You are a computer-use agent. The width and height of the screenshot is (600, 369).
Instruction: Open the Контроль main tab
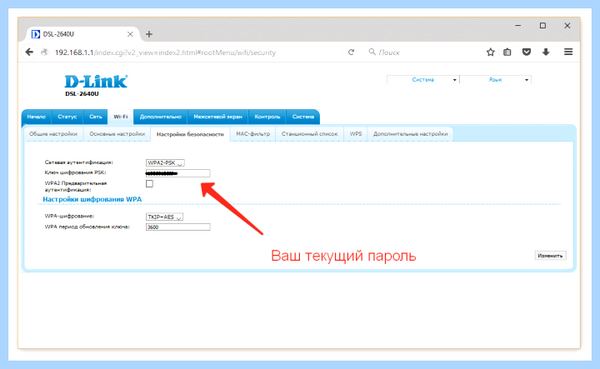(x=267, y=117)
